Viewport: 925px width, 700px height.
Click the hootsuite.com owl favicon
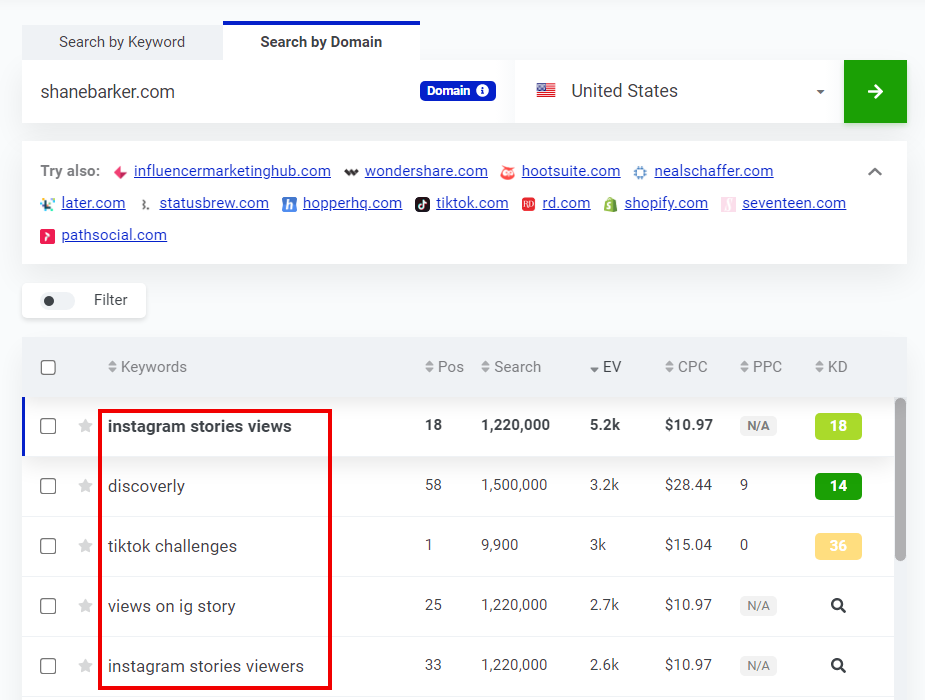[x=507, y=172]
